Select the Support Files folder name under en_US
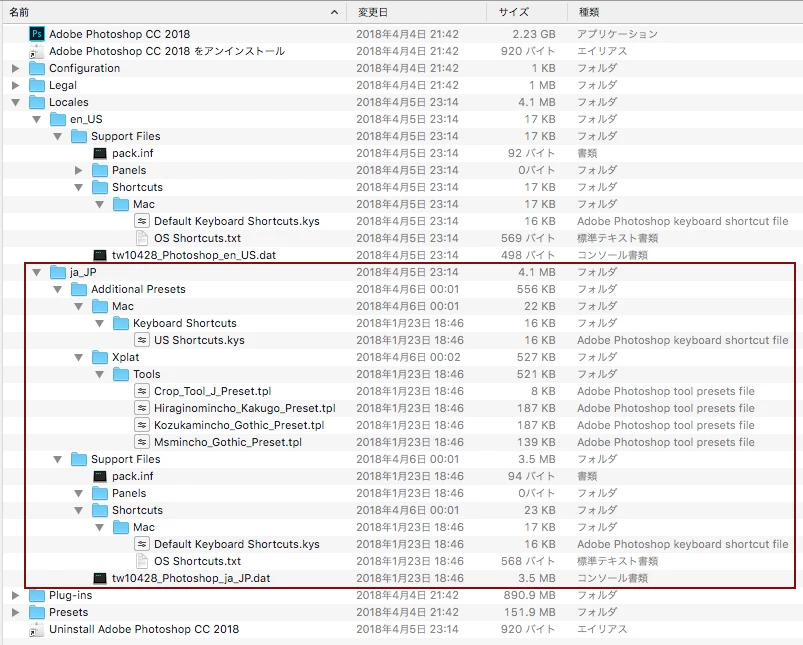 point(125,136)
